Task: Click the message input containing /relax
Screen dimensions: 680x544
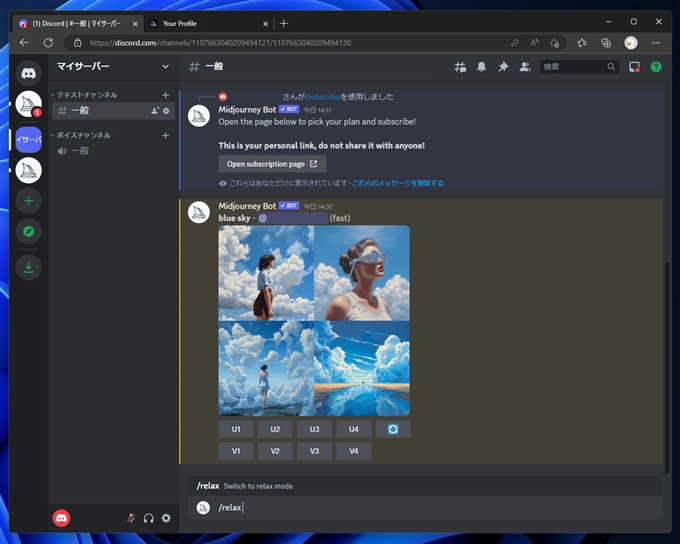Action: pos(425,508)
